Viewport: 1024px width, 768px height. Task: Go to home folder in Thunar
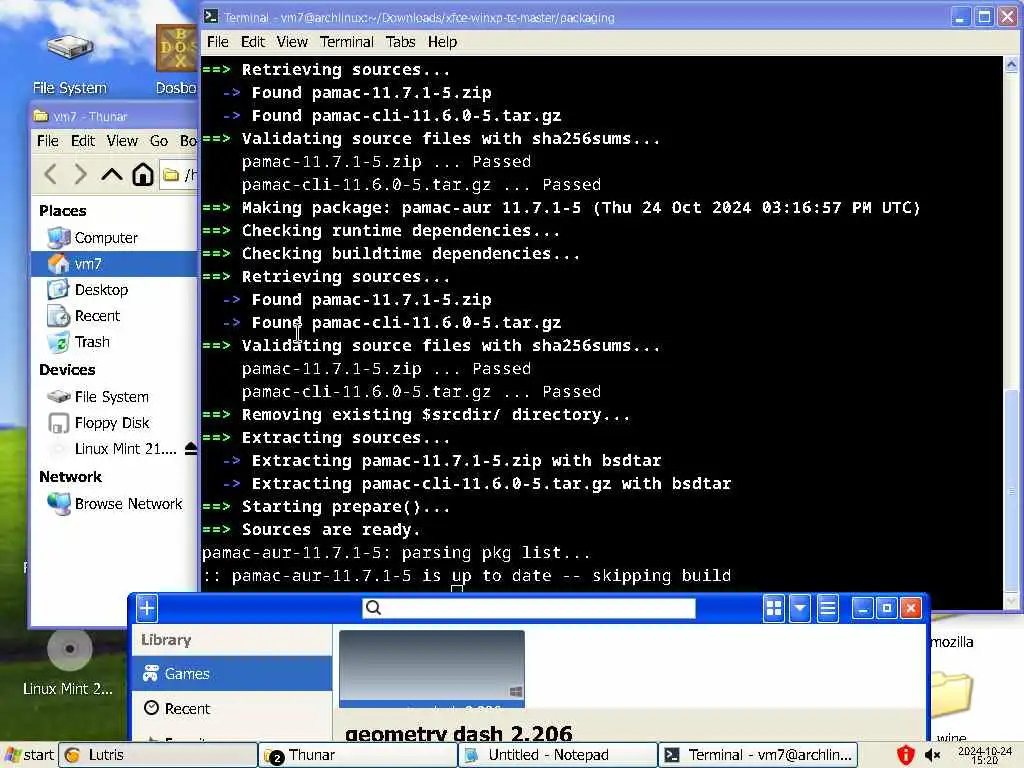[142, 174]
